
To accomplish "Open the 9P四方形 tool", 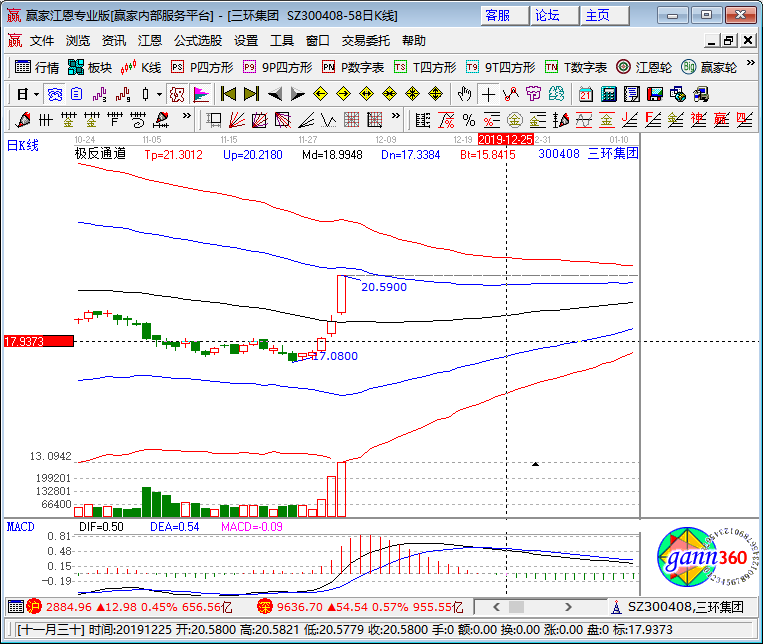I will click(x=278, y=67).
